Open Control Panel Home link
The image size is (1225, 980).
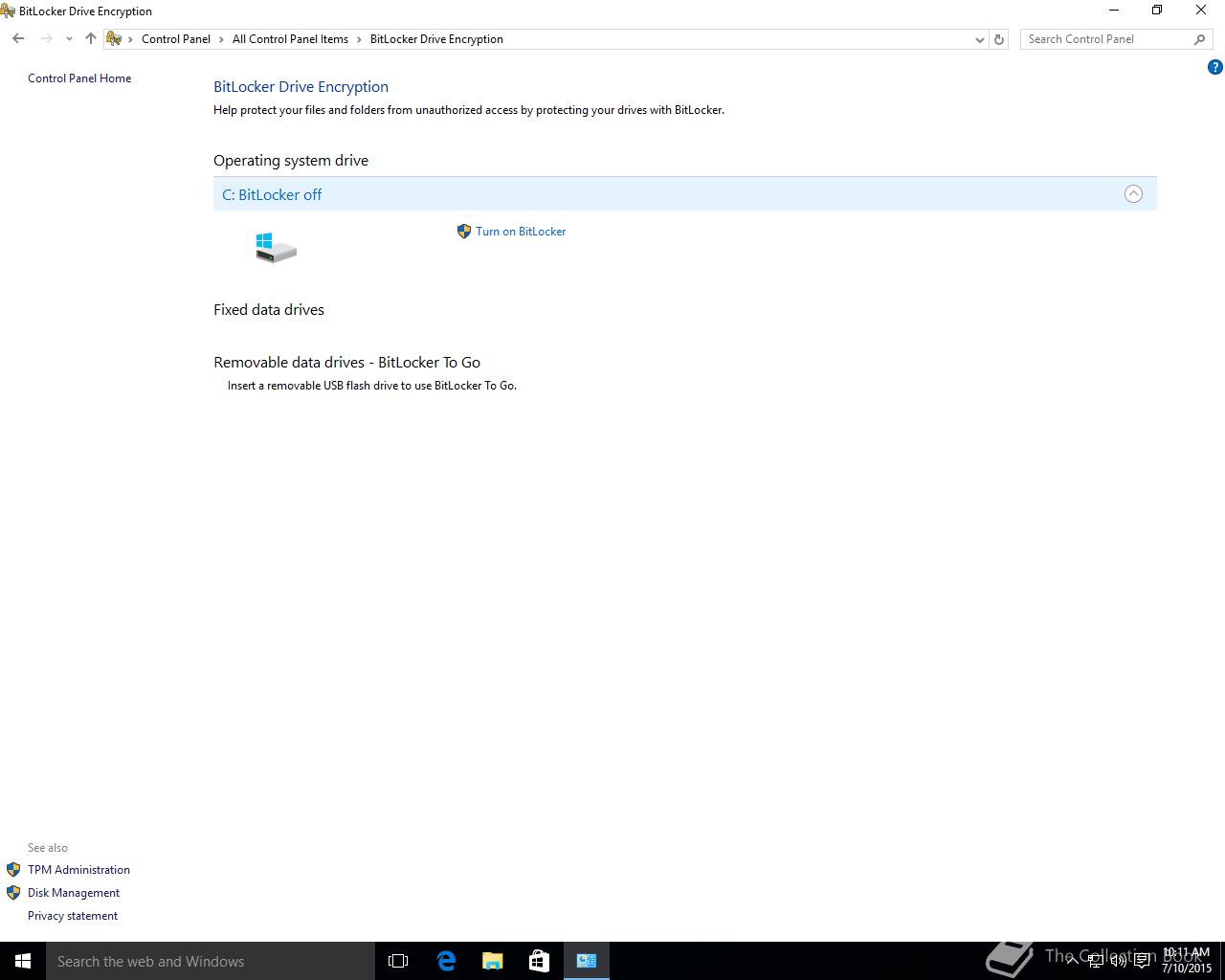[x=79, y=78]
